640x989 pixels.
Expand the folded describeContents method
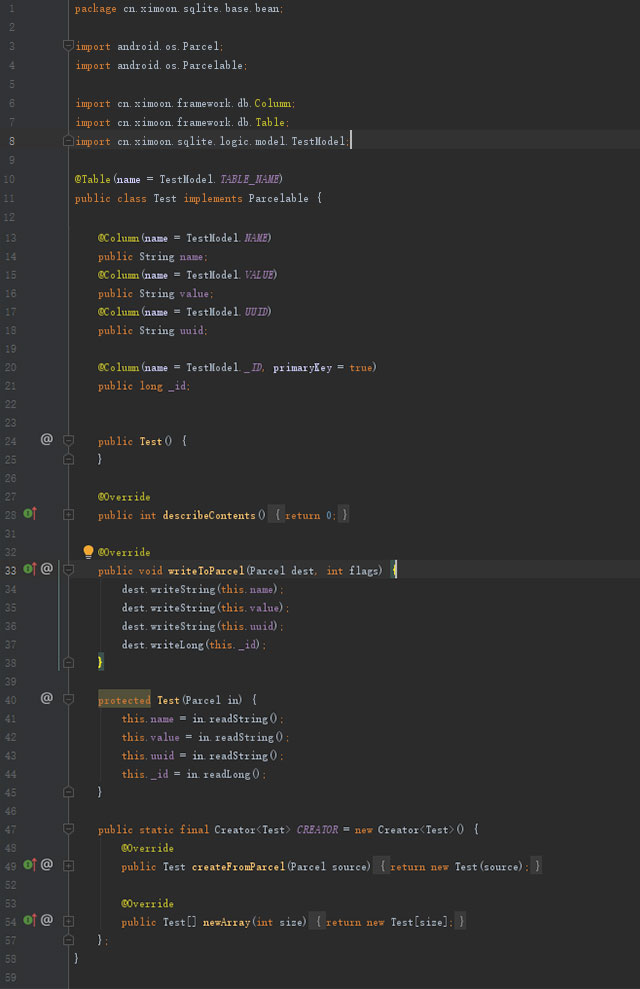click(x=69, y=515)
